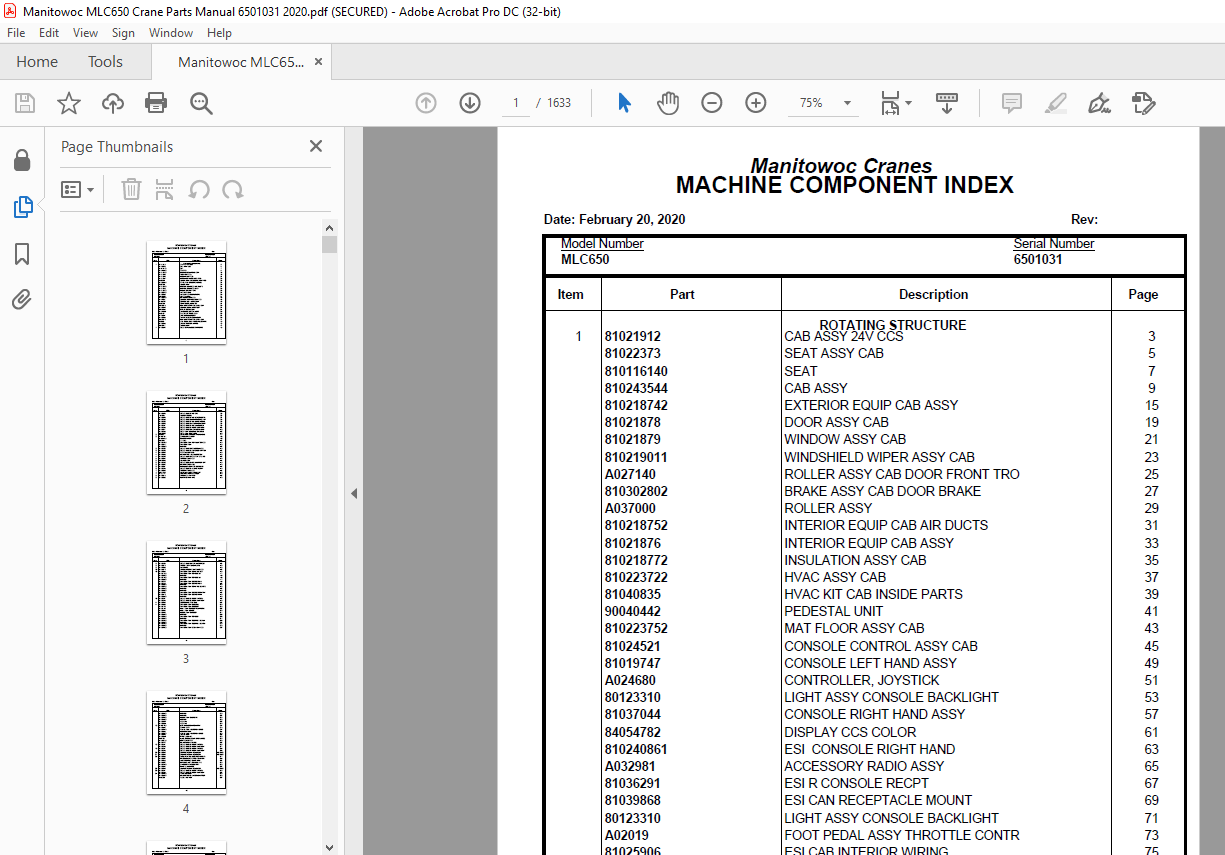Click WINDSHIELD WIPER ASSY CAB text
The width and height of the screenshot is (1225, 855).
pyautogui.click(x=879, y=457)
